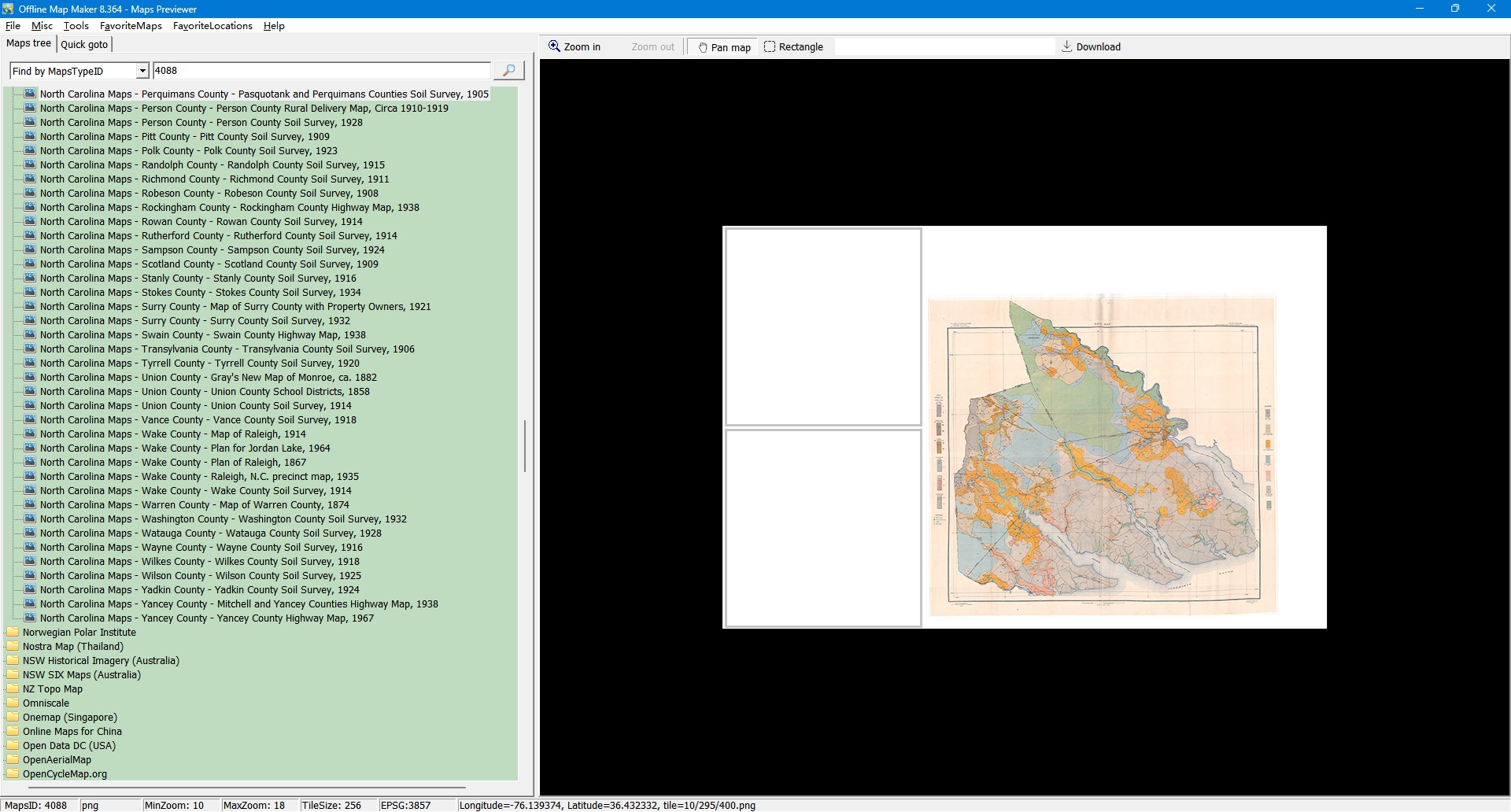Expand the Omniscale tree node
This screenshot has height=812, width=1511.
click(46, 703)
